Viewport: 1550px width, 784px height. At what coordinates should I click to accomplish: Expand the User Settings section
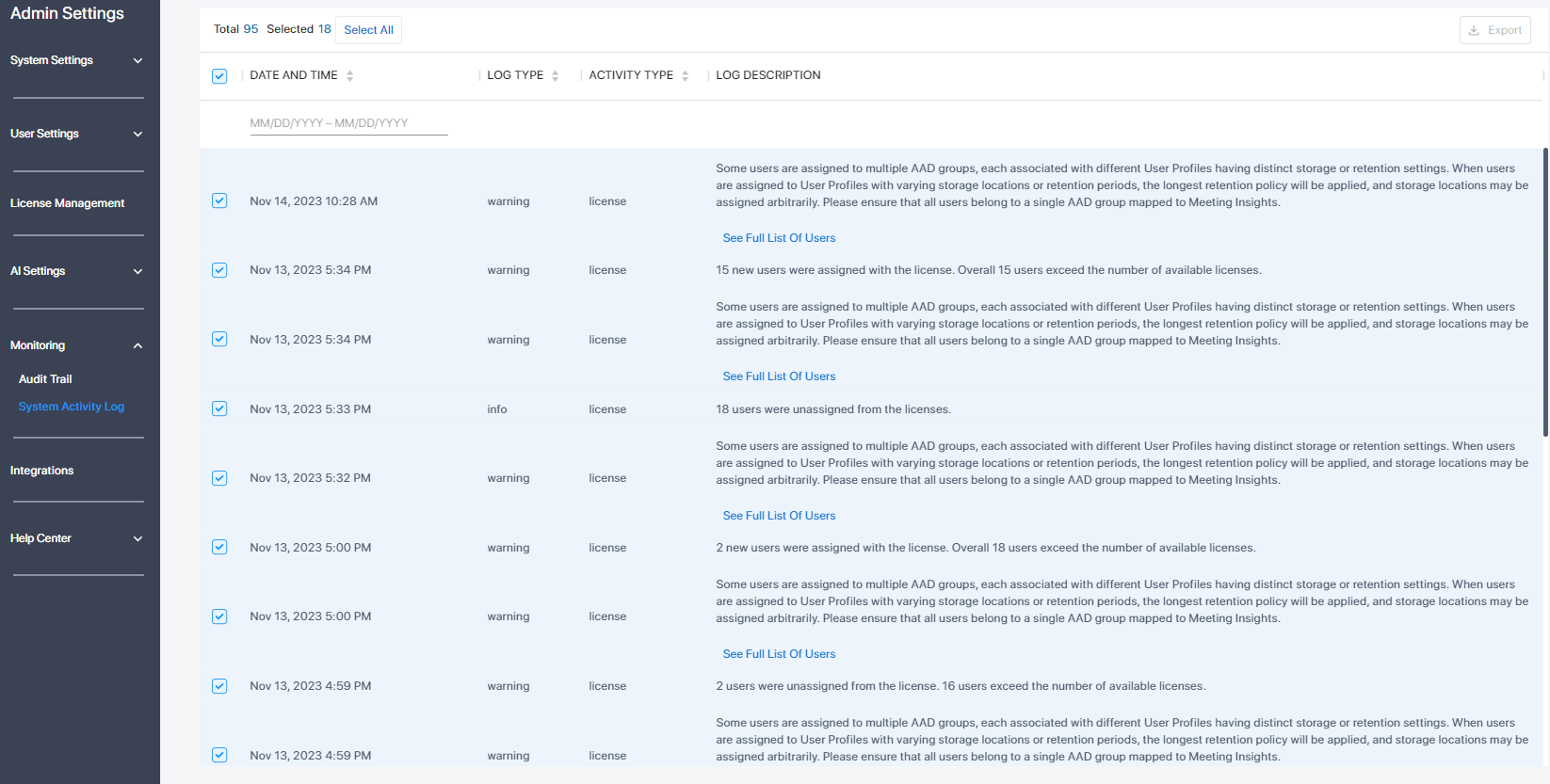point(137,134)
